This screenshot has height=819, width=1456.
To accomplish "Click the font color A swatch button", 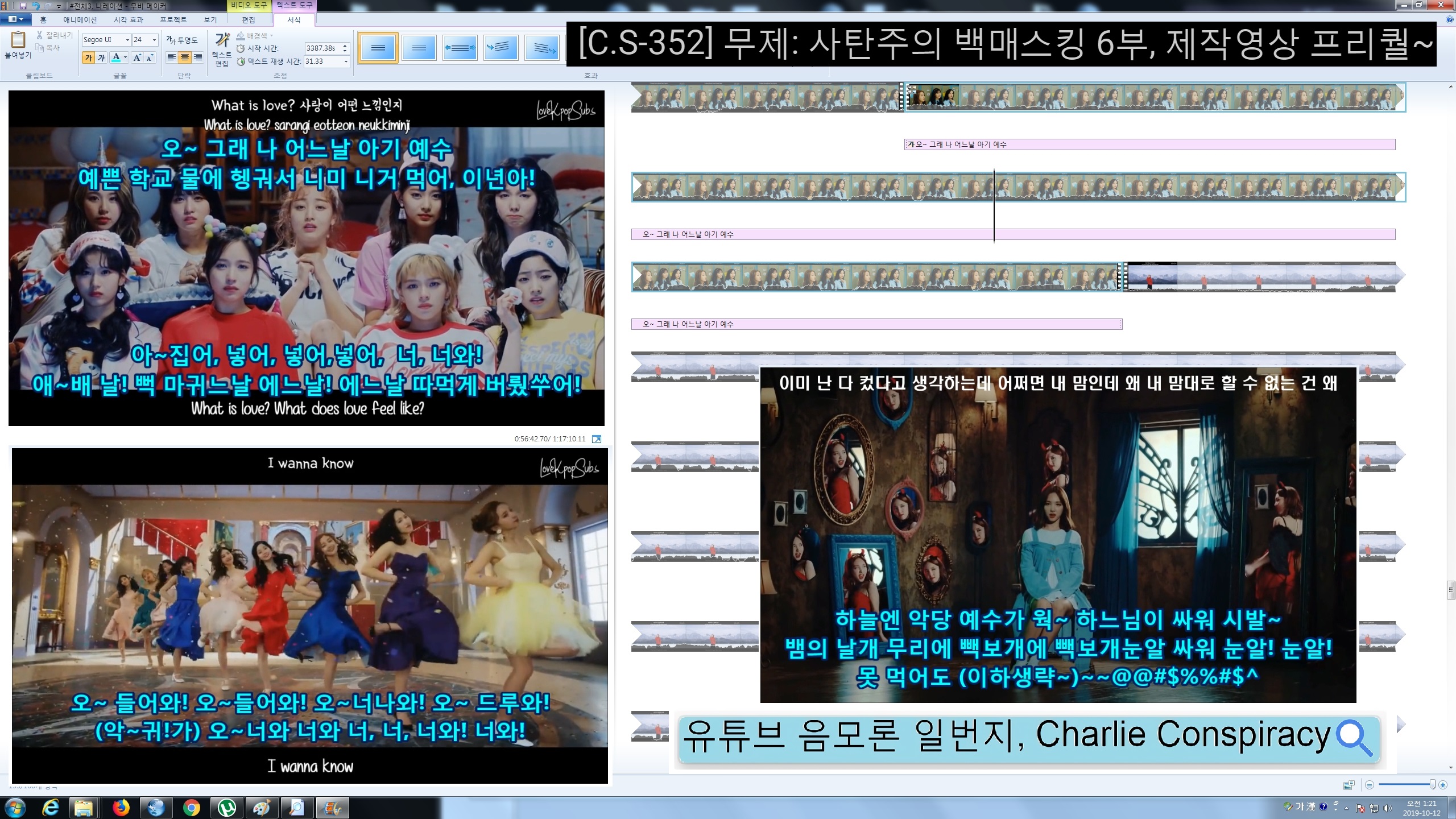I will (116, 57).
